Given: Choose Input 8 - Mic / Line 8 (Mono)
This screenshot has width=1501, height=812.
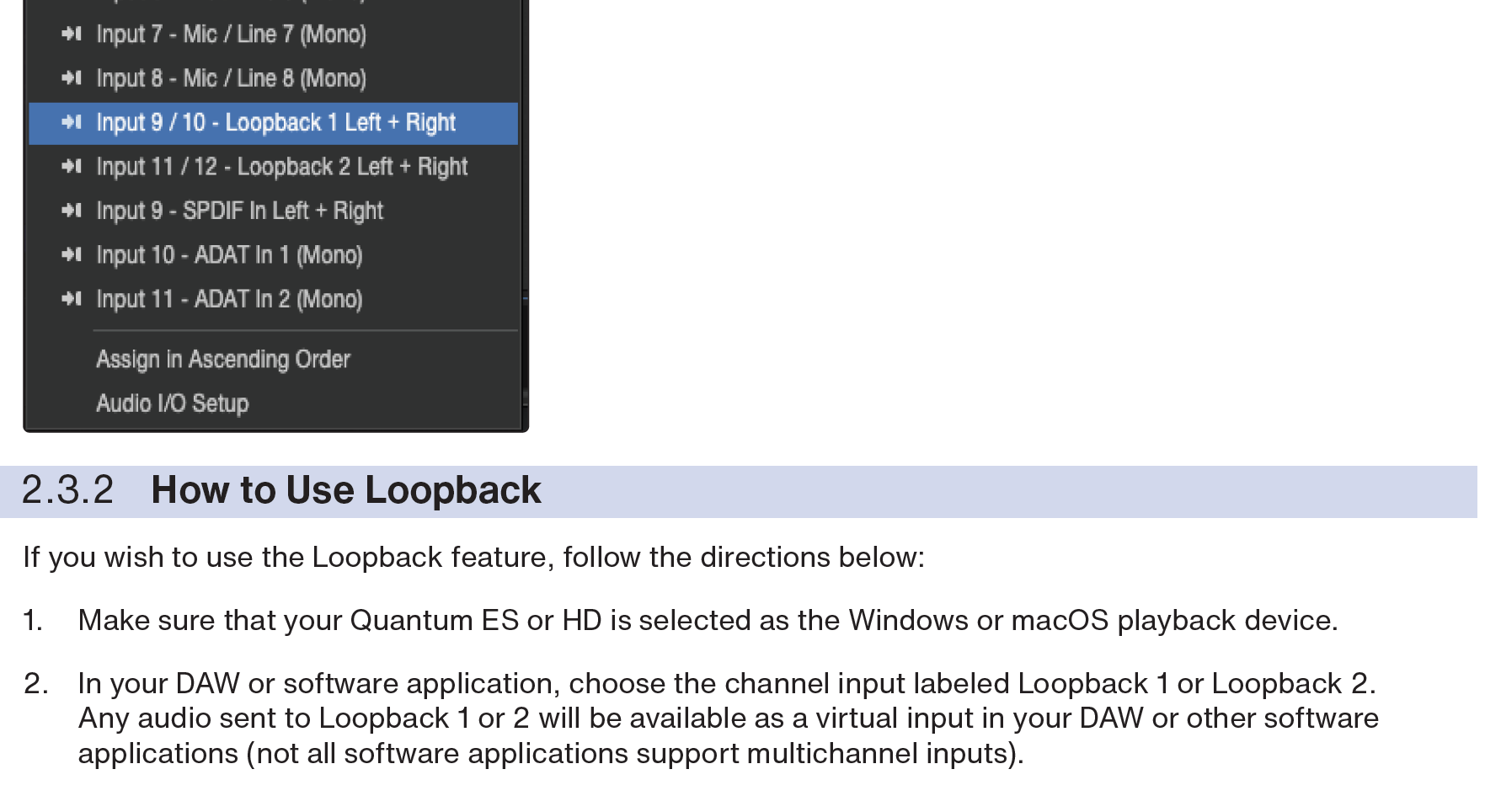Looking at the screenshot, I should tap(231, 78).
